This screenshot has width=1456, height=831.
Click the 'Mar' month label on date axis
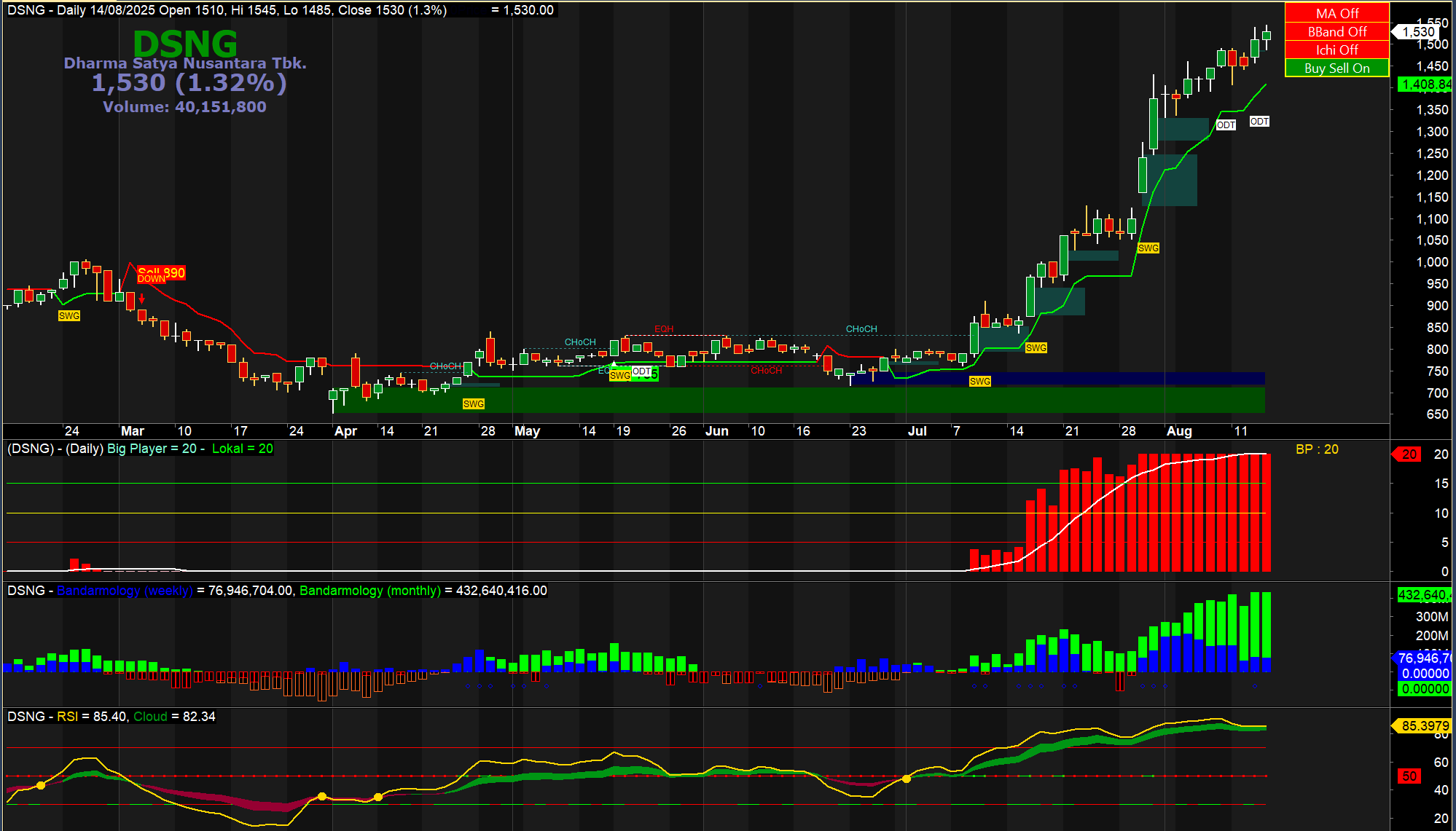133,431
